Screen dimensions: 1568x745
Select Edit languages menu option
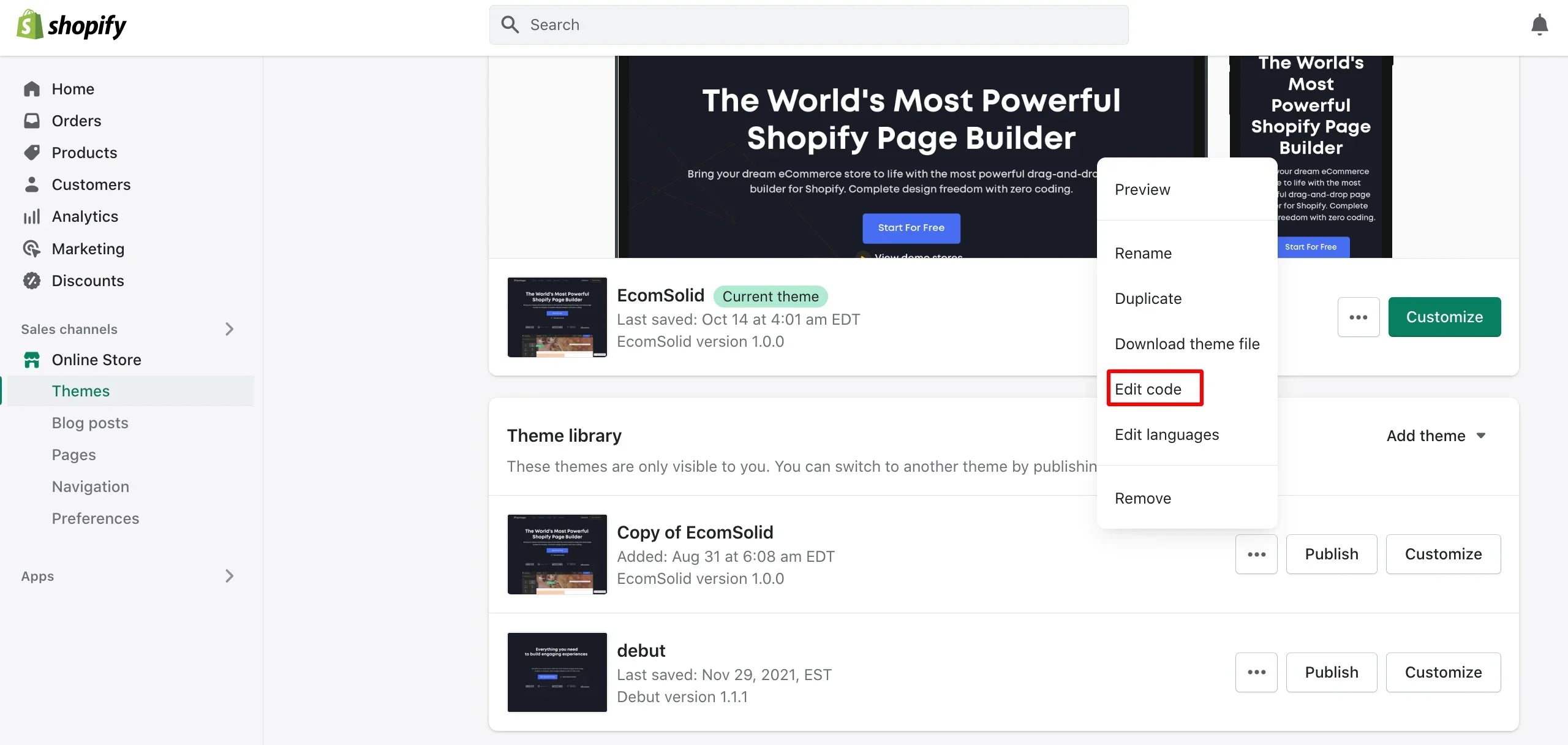(x=1187, y=434)
